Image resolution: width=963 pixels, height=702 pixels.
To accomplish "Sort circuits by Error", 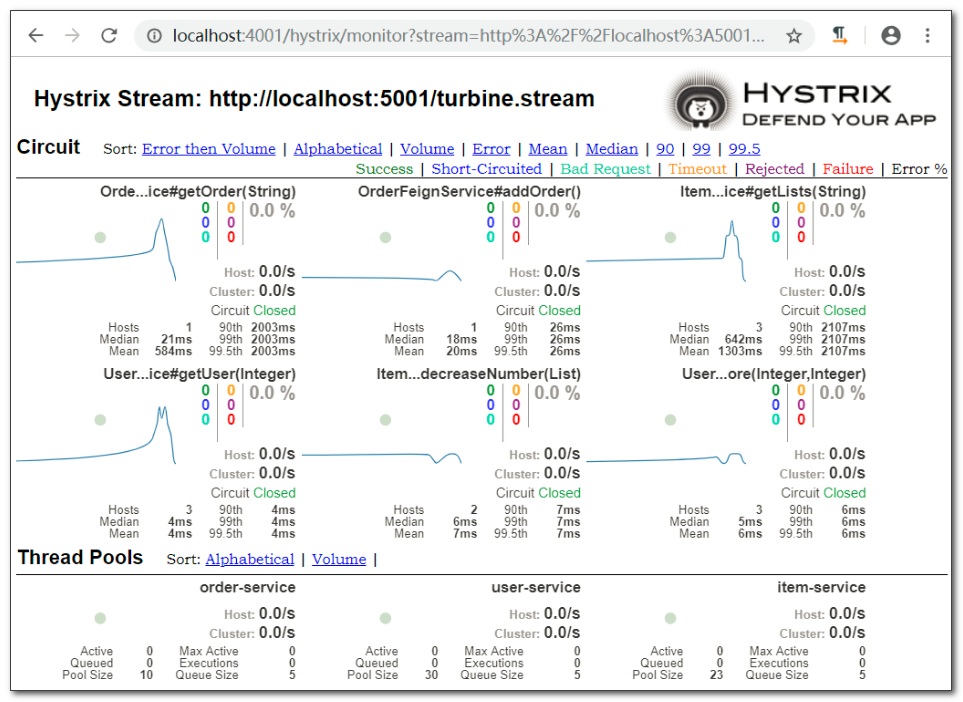I will pos(491,149).
